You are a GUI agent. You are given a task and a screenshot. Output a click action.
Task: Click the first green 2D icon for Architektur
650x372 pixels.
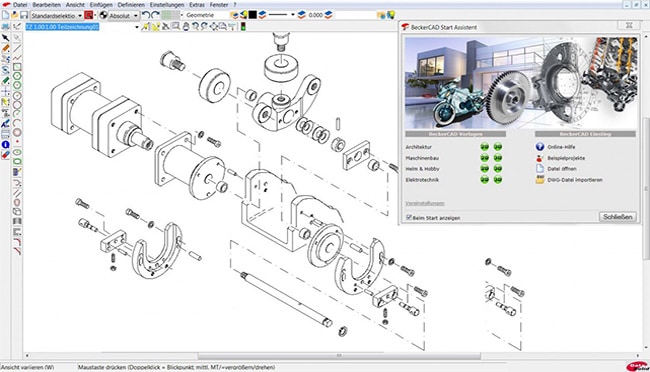pos(485,147)
